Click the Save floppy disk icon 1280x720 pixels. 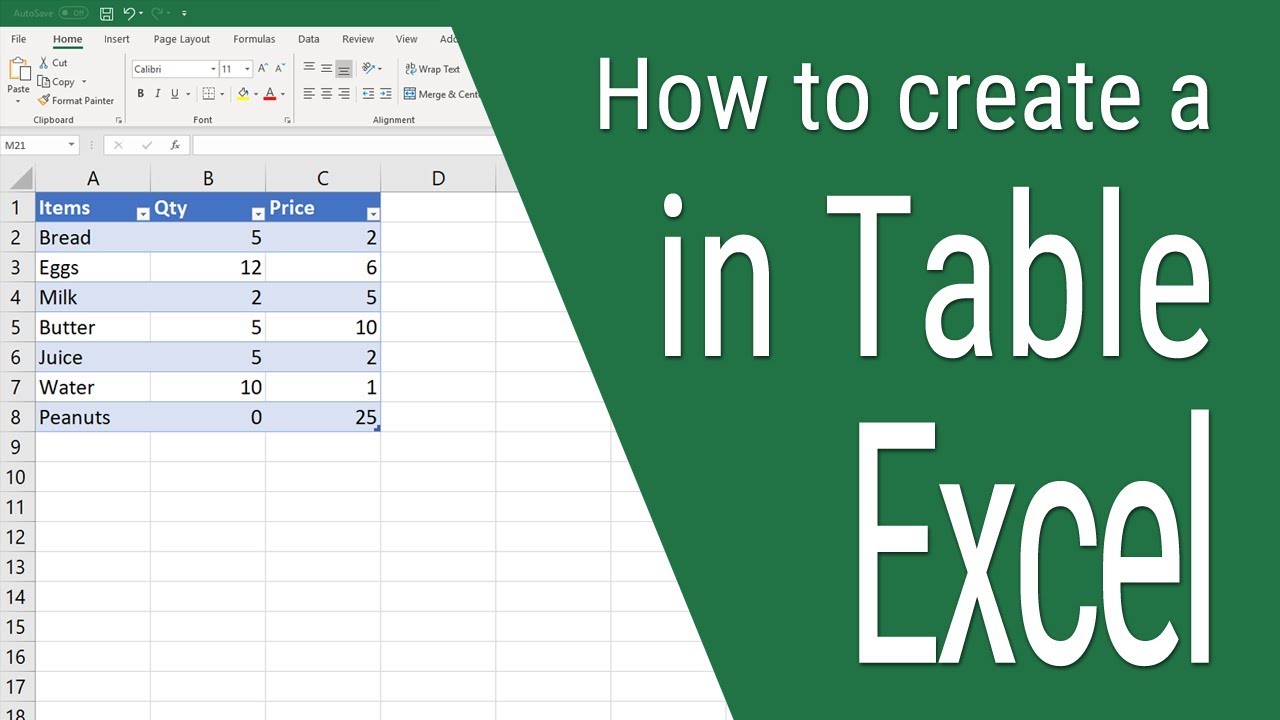click(106, 13)
